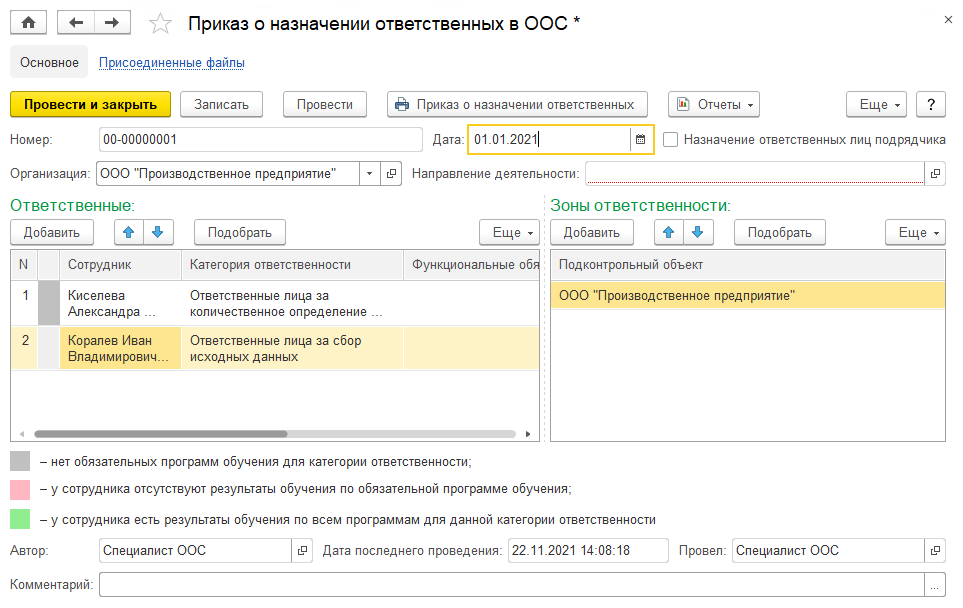Click the home icon in the toolbar
This screenshot has width=963, height=608.
[28, 21]
